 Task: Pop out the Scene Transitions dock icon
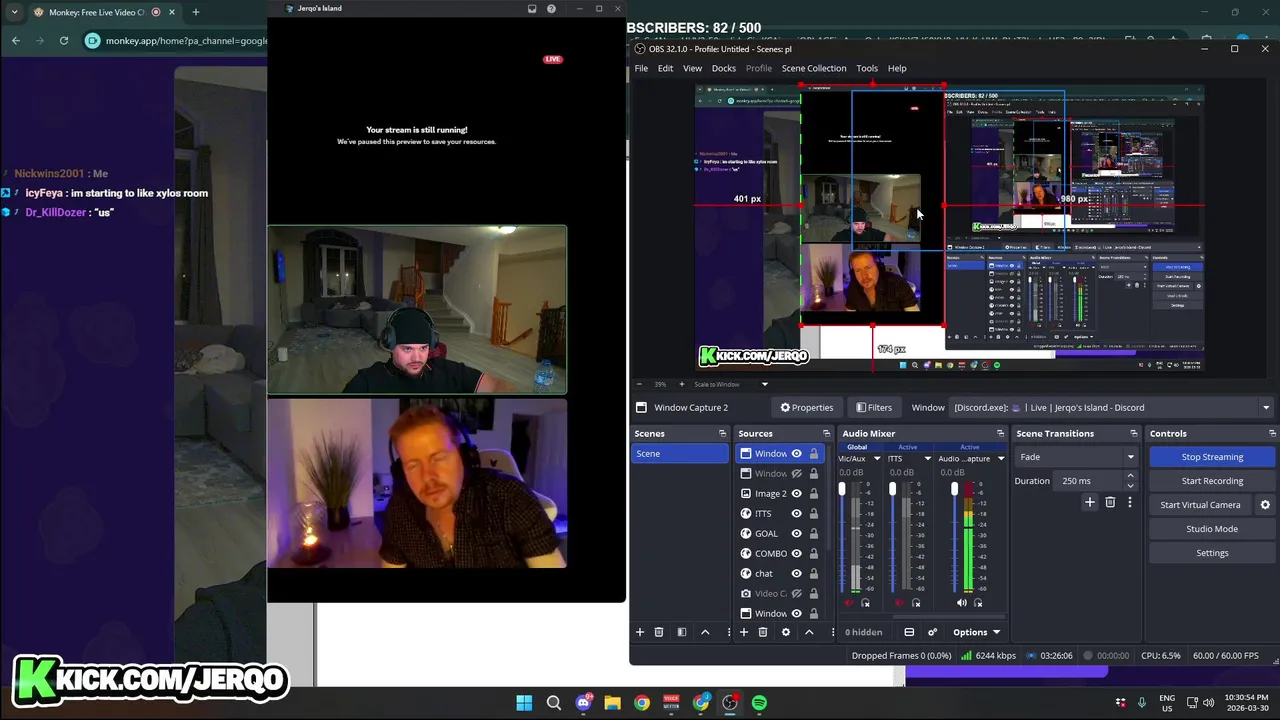point(1133,433)
